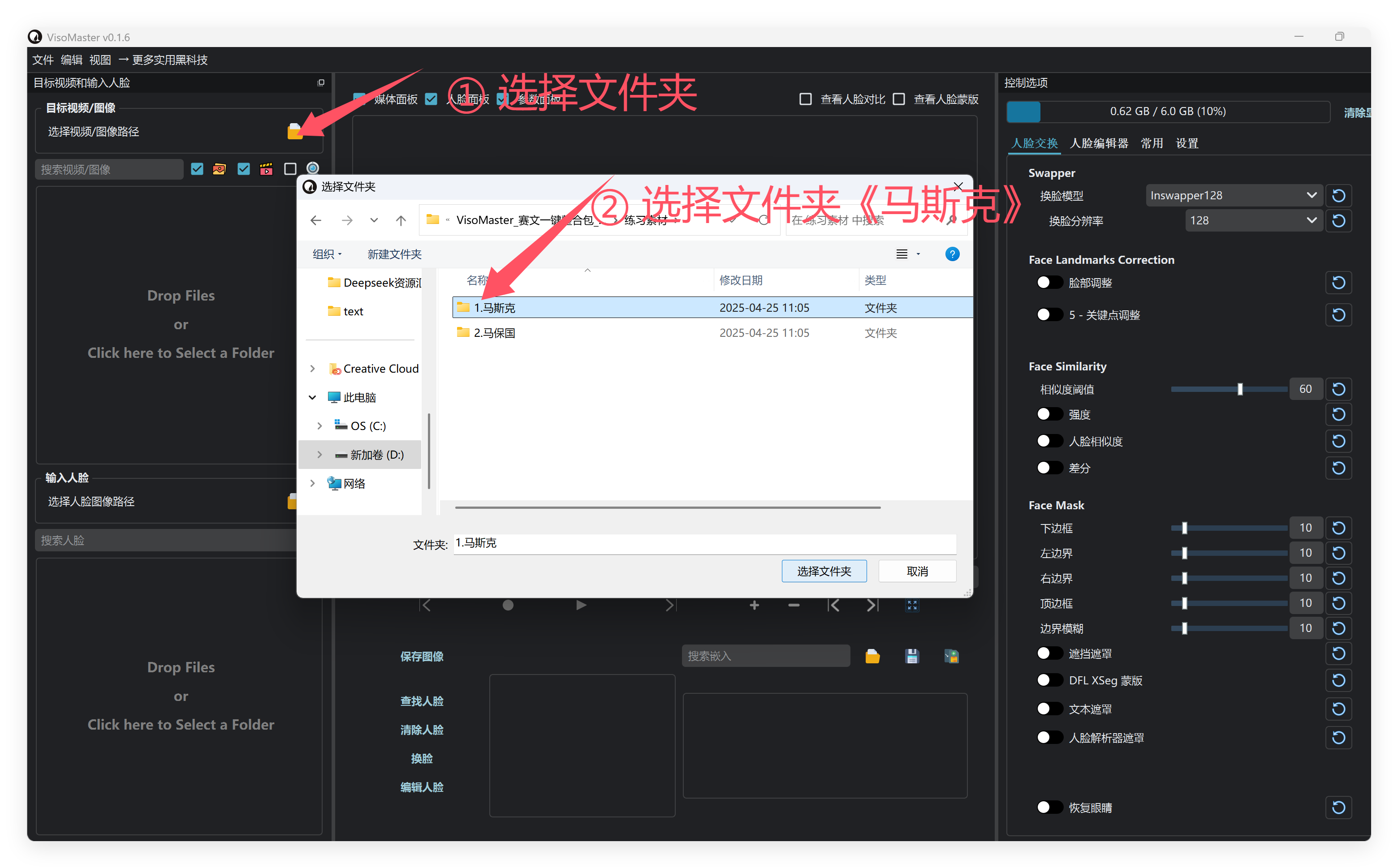Click the Clear Faces button
This screenshot has height=868, width=1398.
(422, 730)
